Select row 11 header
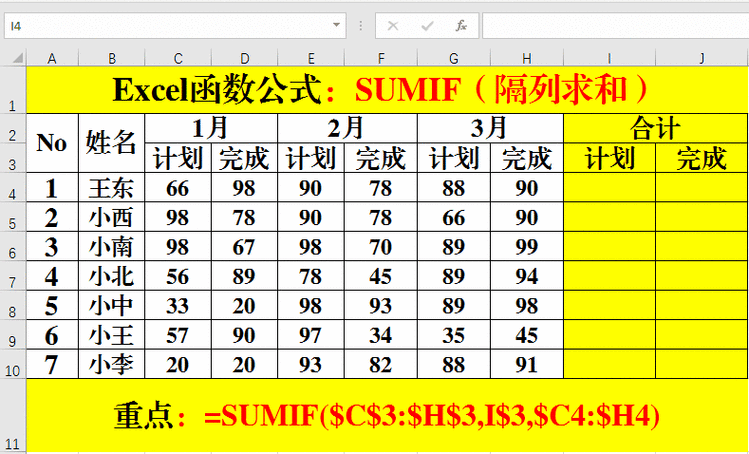This screenshot has width=749, height=454. tap(13, 416)
